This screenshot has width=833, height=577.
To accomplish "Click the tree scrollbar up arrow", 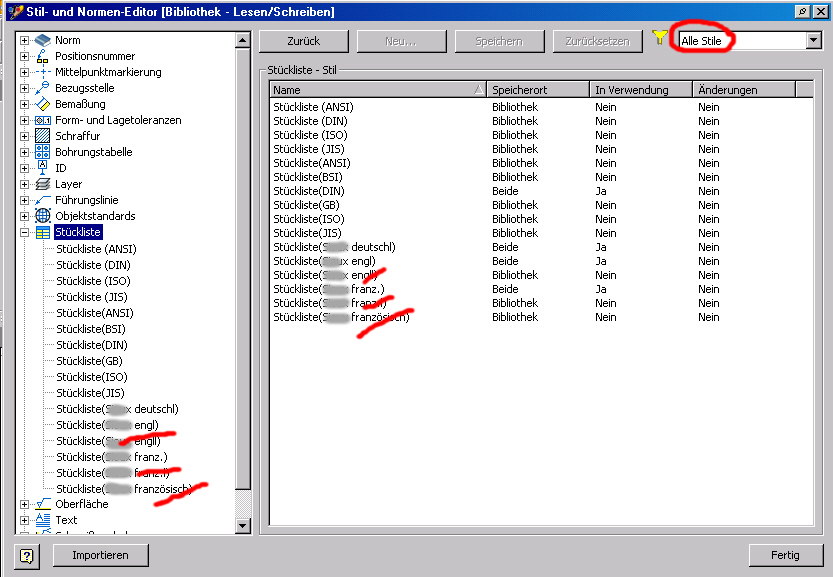I will (243, 40).
